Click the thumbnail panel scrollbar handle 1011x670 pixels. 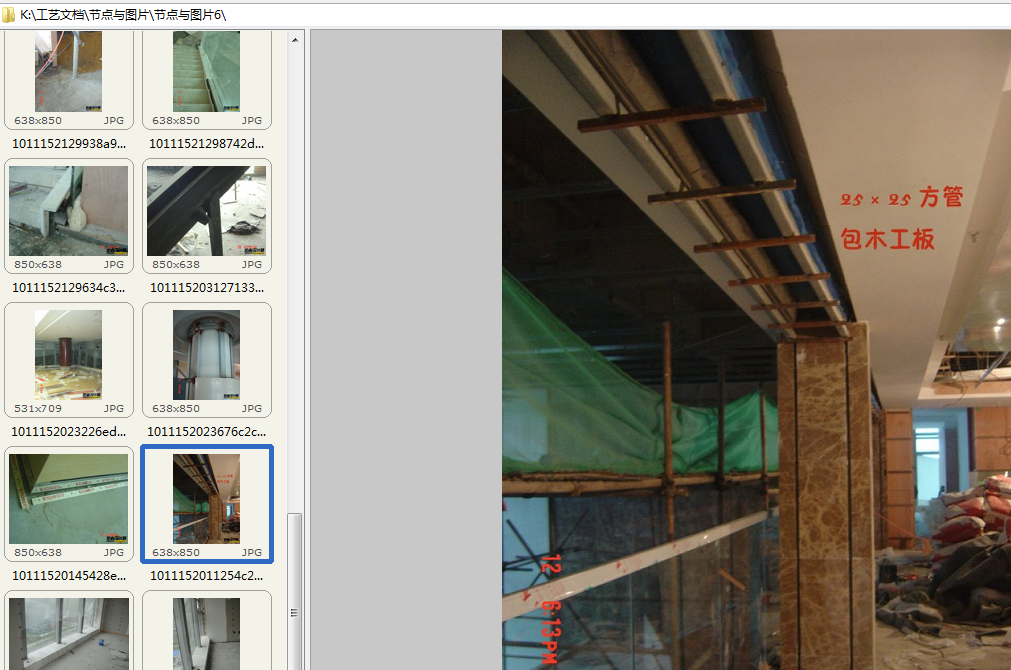295,590
